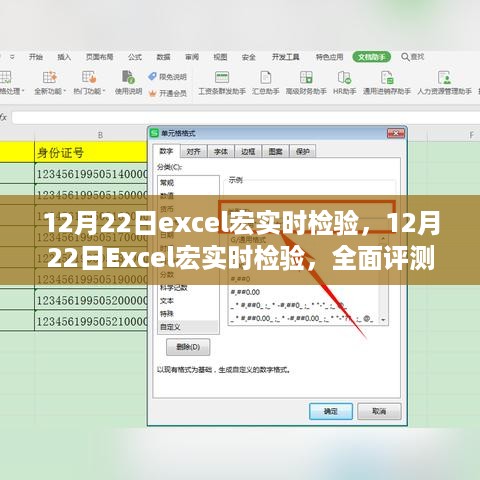Switch to the 对齐 tab in dialog
This screenshot has height=480, width=480.
[193, 152]
